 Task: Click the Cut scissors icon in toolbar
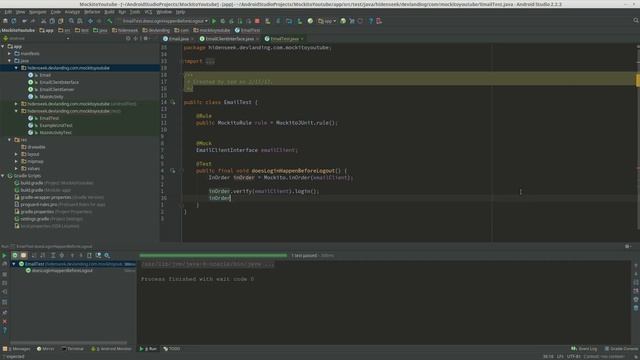click(43, 21)
